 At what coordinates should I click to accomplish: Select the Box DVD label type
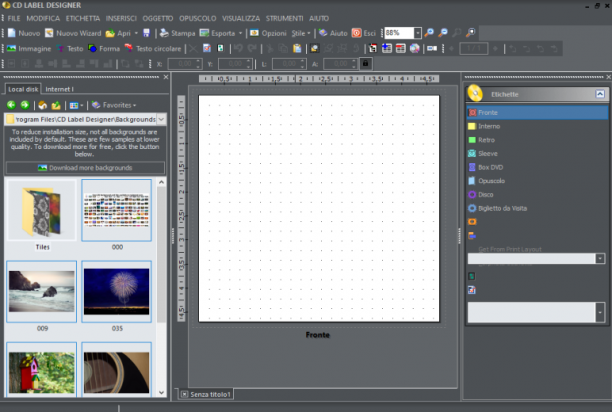tap(537, 167)
